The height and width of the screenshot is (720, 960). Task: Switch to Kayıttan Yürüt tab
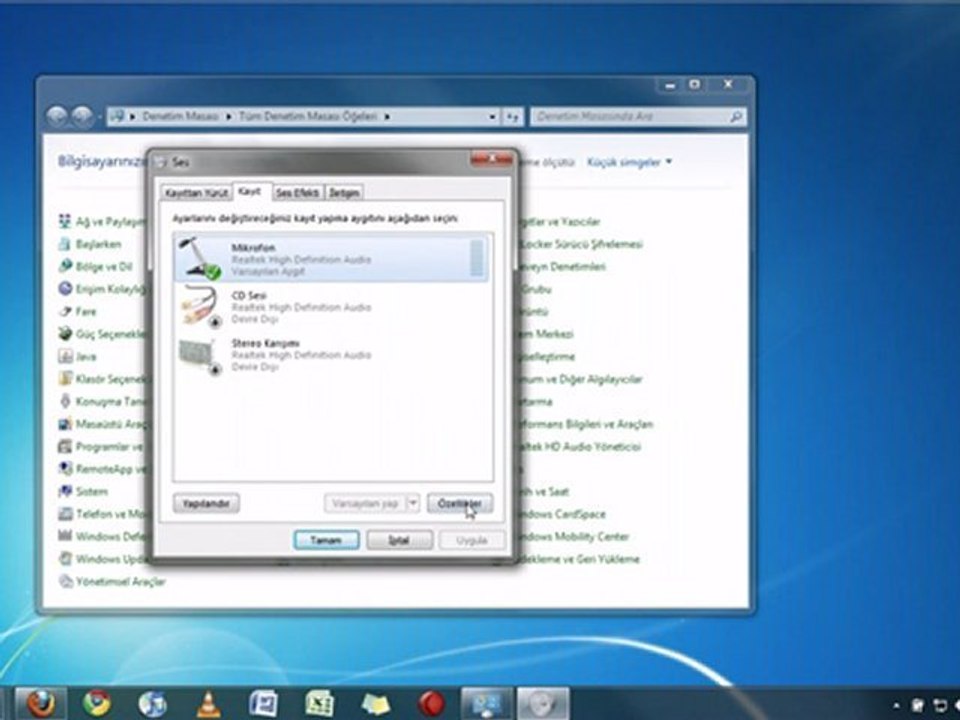click(x=196, y=193)
